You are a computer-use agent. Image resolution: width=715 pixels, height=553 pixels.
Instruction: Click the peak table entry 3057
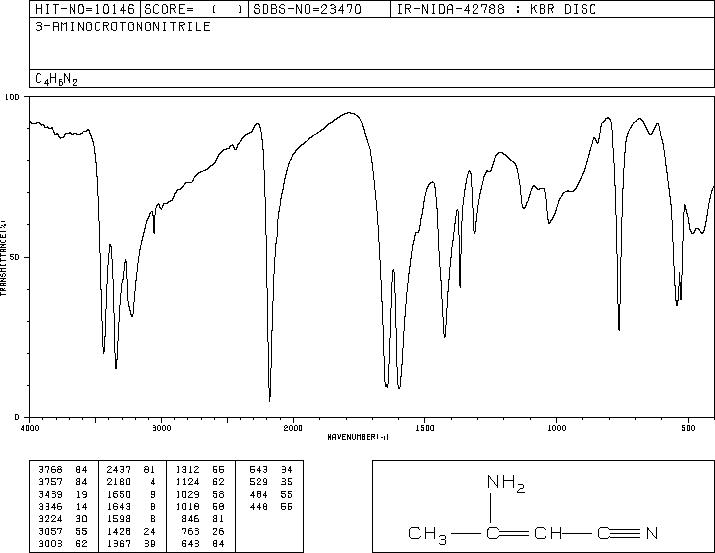[x=50, y=531]
